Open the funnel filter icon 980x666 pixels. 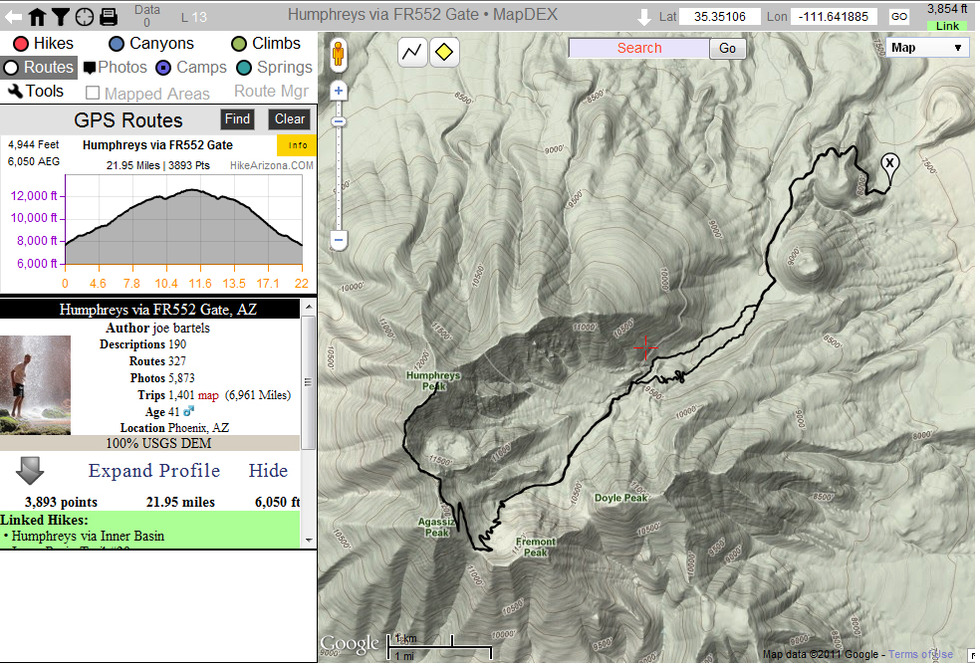[61, 17]
